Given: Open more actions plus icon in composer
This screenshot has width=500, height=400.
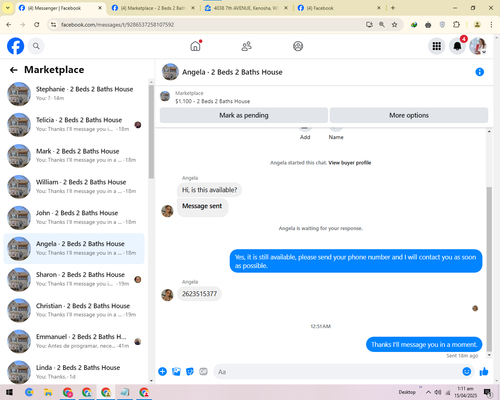Looking at the screenshot, I should (163, 371).
